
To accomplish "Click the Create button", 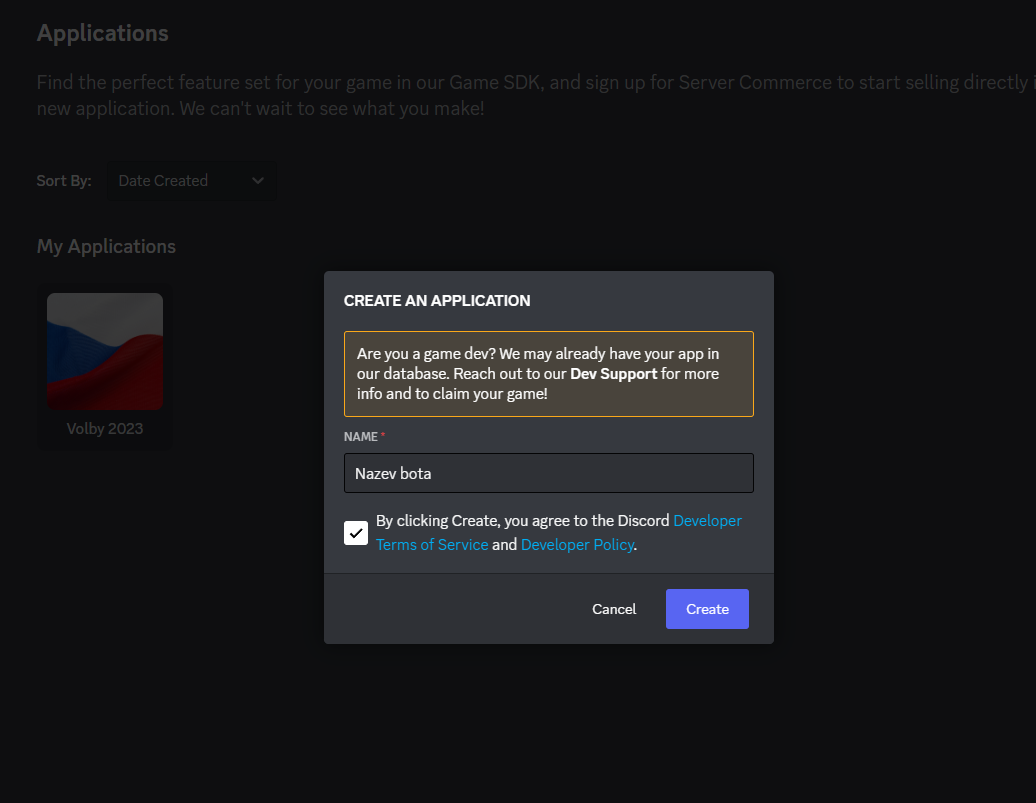I will point(707,608).
